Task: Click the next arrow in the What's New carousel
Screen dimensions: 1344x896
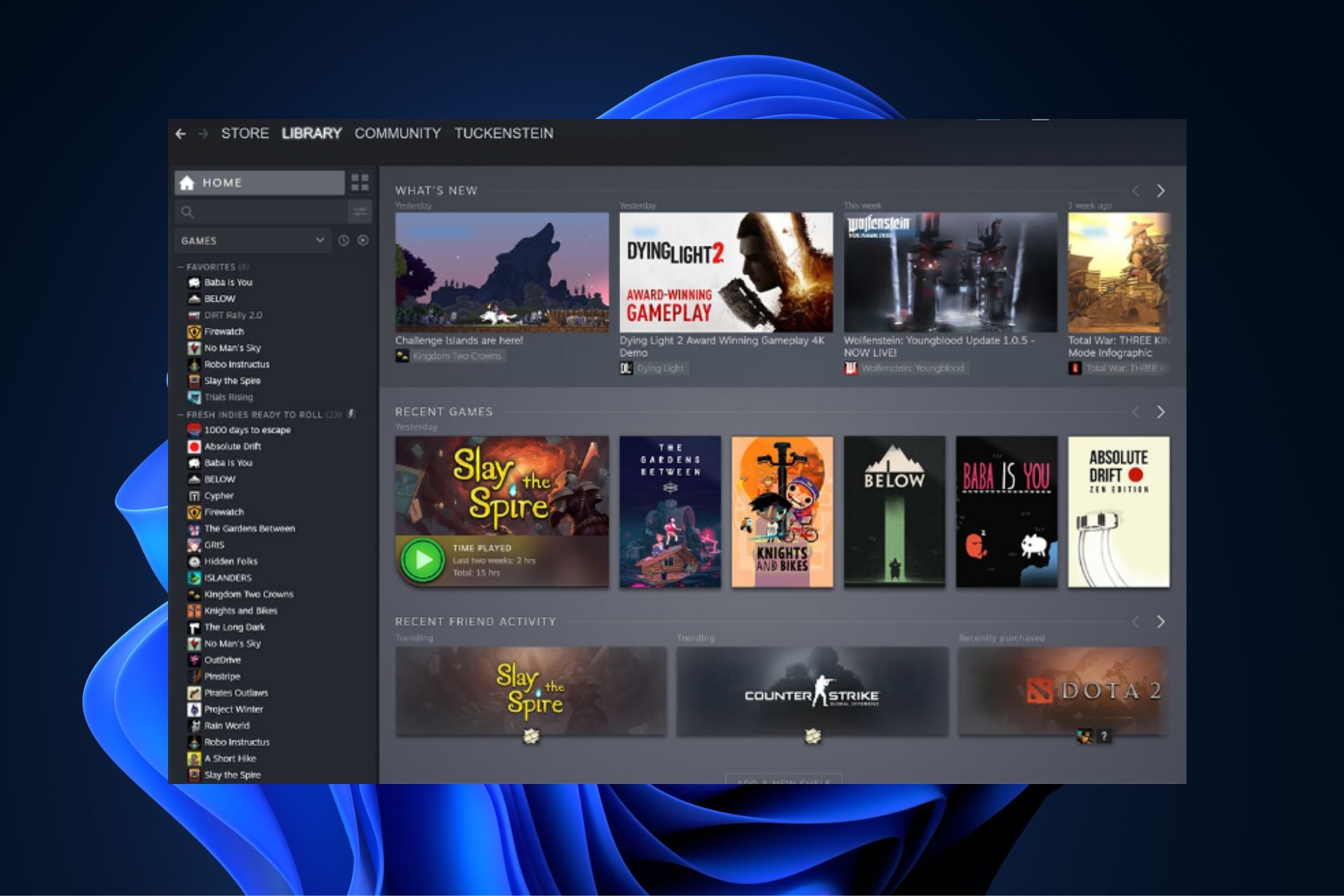Action: 1160,190
